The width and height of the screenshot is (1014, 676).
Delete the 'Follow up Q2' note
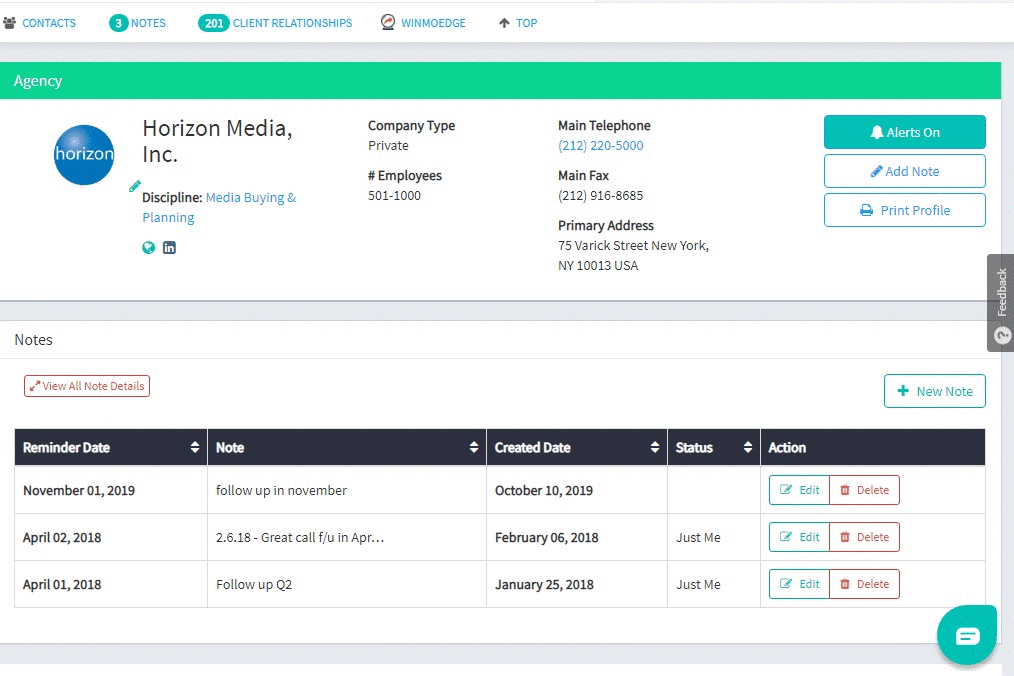tap(865, 584)
